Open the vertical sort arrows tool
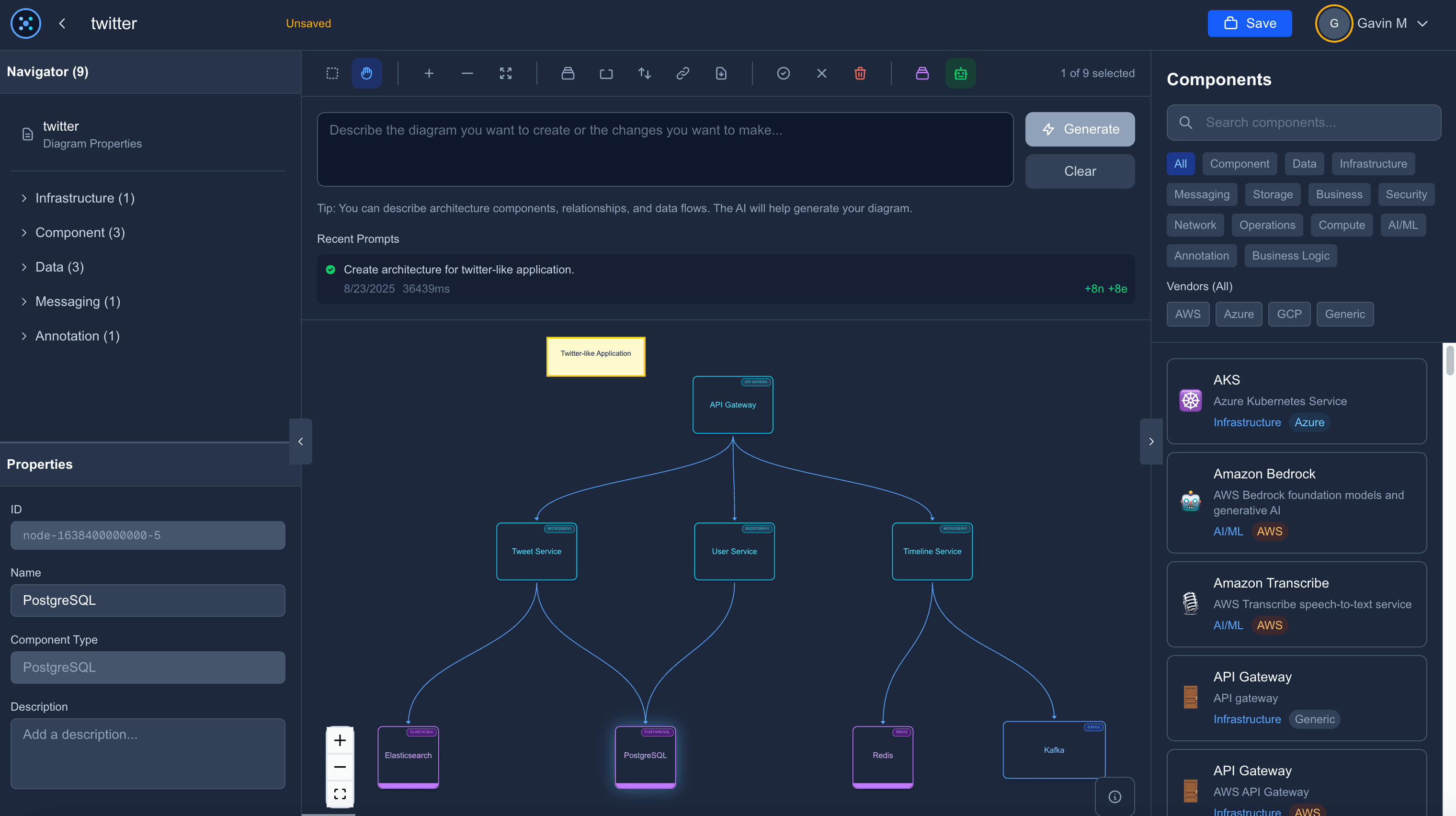Screen dimensions: 1456x816 click(644, 73)
